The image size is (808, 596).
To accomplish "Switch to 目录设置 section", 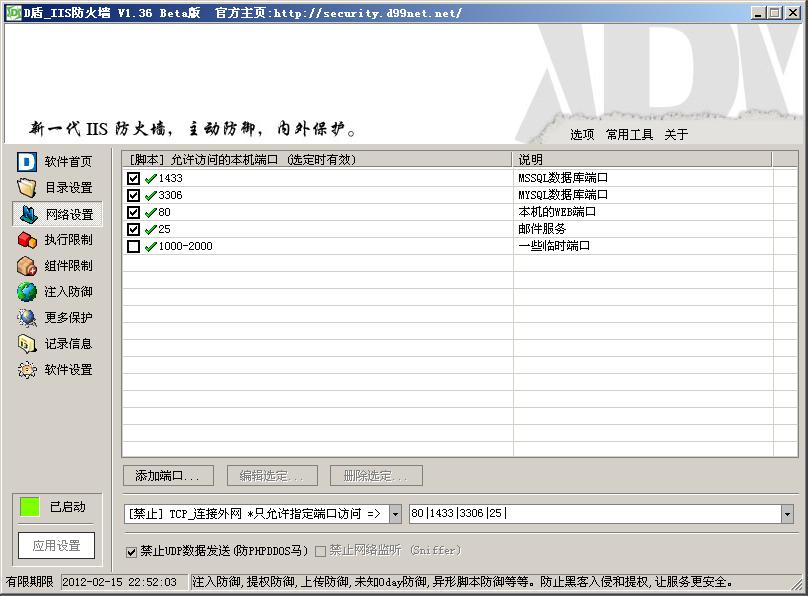I will point(69,188).
